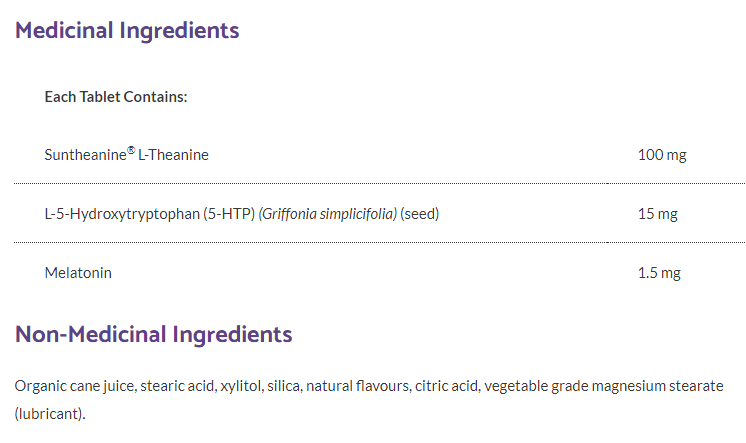Screen dimensions: 746x443
Task: Click the 15 mg dosage value
Action: 658,213
